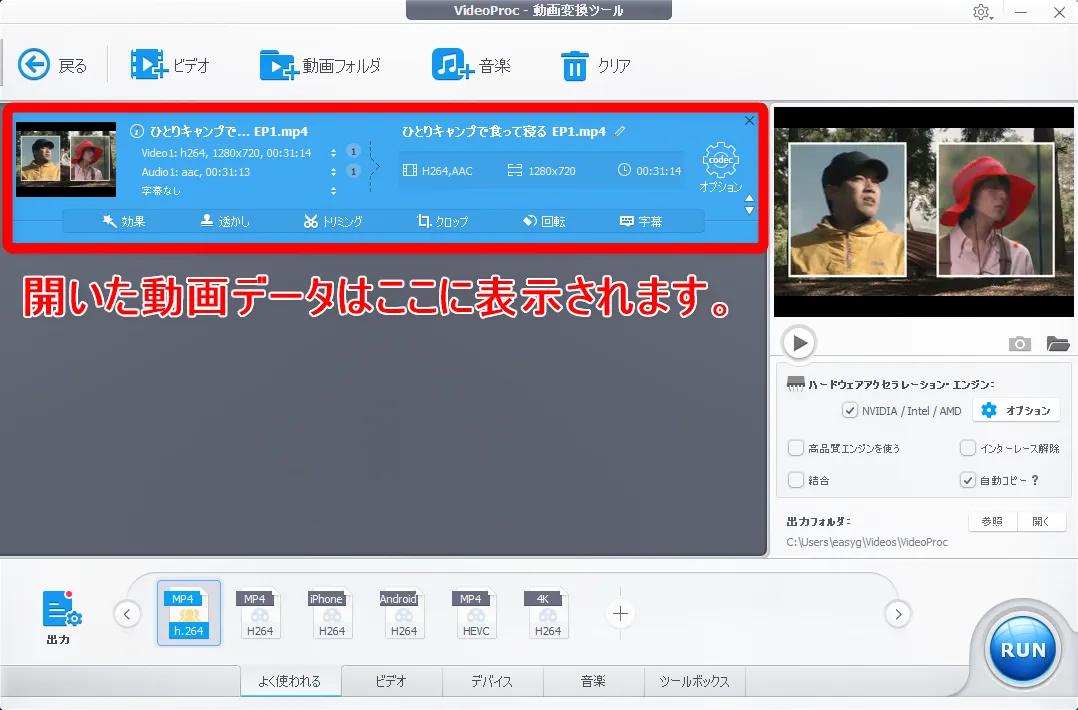Select the source video thumbnail
The width and height of the screenshot is (1078, 710).
[x=66, y=159]
